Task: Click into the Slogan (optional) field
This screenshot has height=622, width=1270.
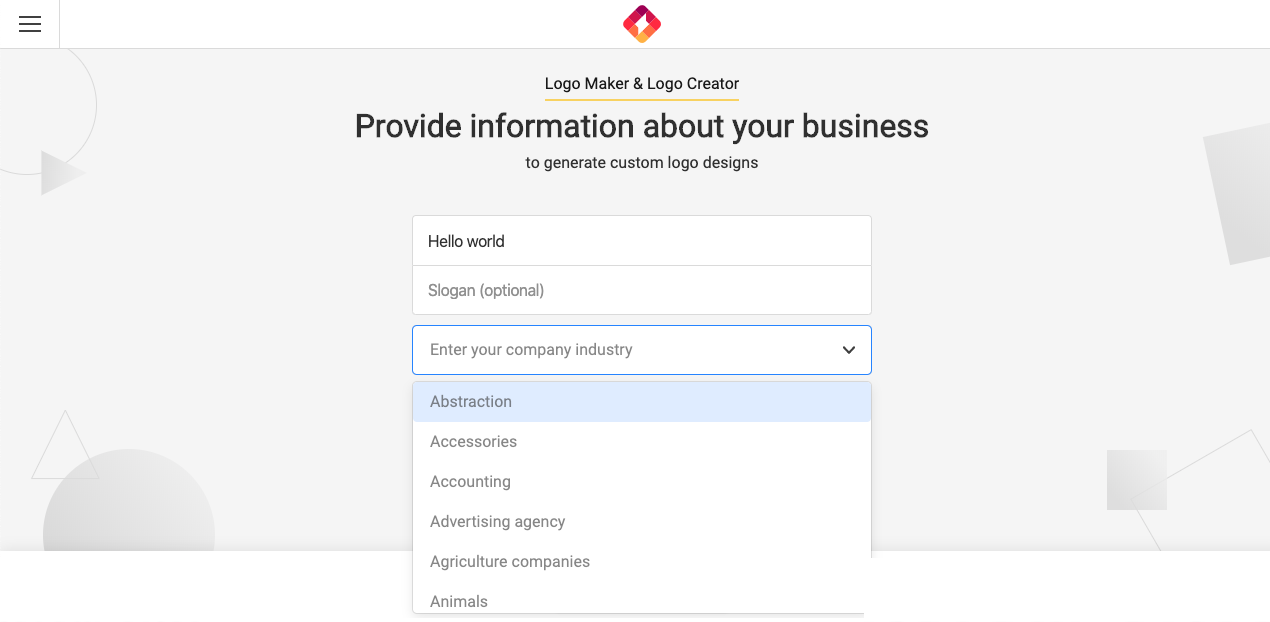Action: click(x=642, y=290)
